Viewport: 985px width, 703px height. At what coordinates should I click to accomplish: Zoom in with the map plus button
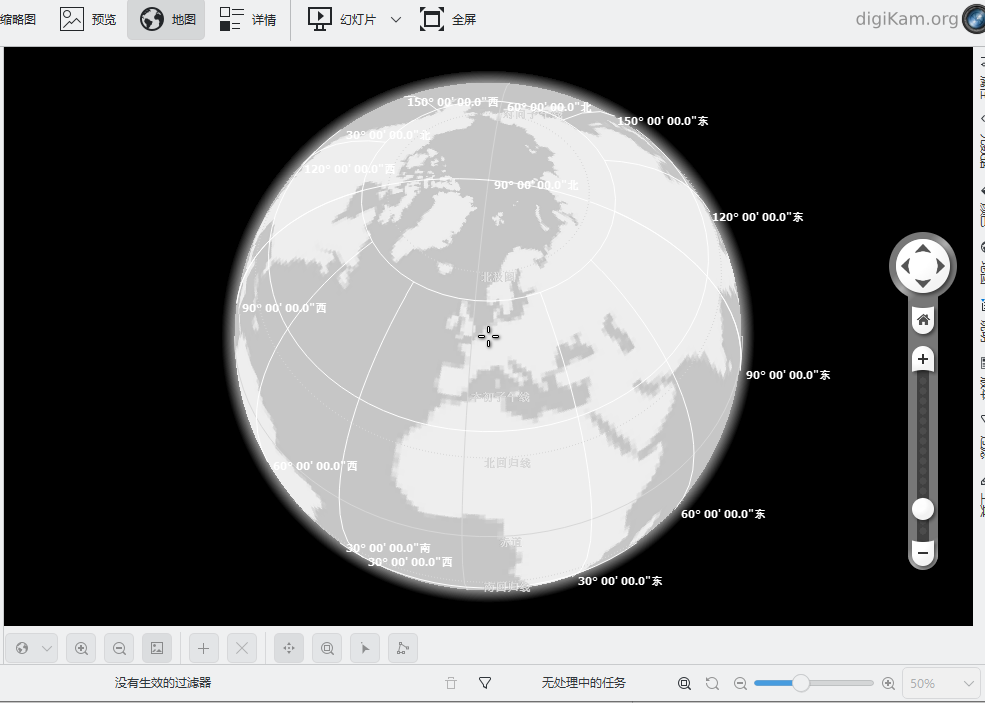click(x=923, y=360)
